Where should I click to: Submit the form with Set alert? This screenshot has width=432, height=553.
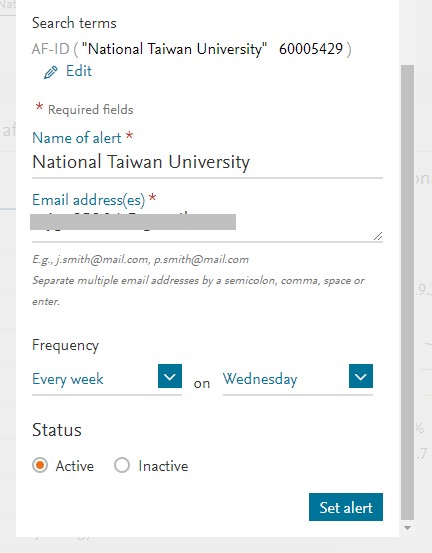346,507
